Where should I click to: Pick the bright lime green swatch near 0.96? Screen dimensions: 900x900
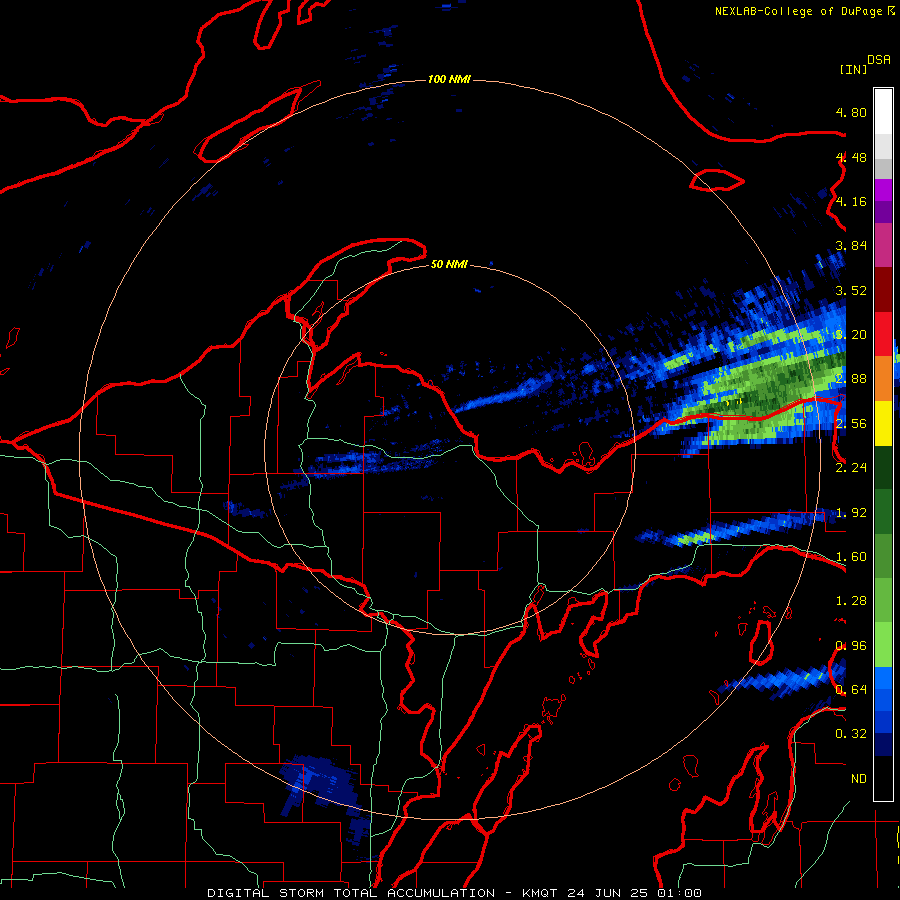tap(883, 646)
